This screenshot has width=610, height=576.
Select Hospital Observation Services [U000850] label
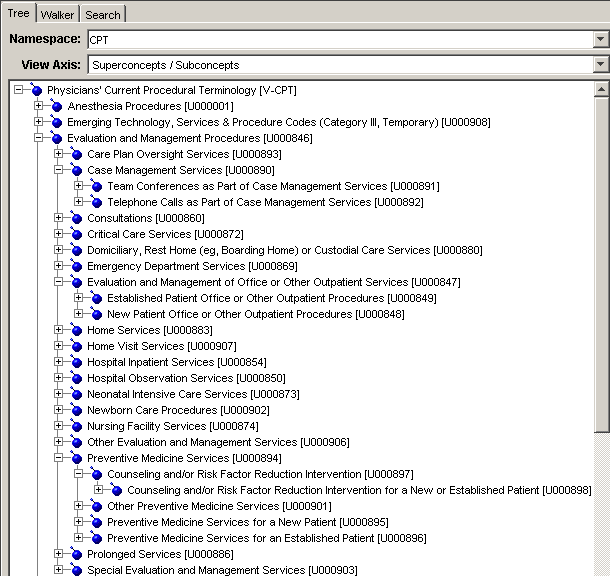(186, 378)
